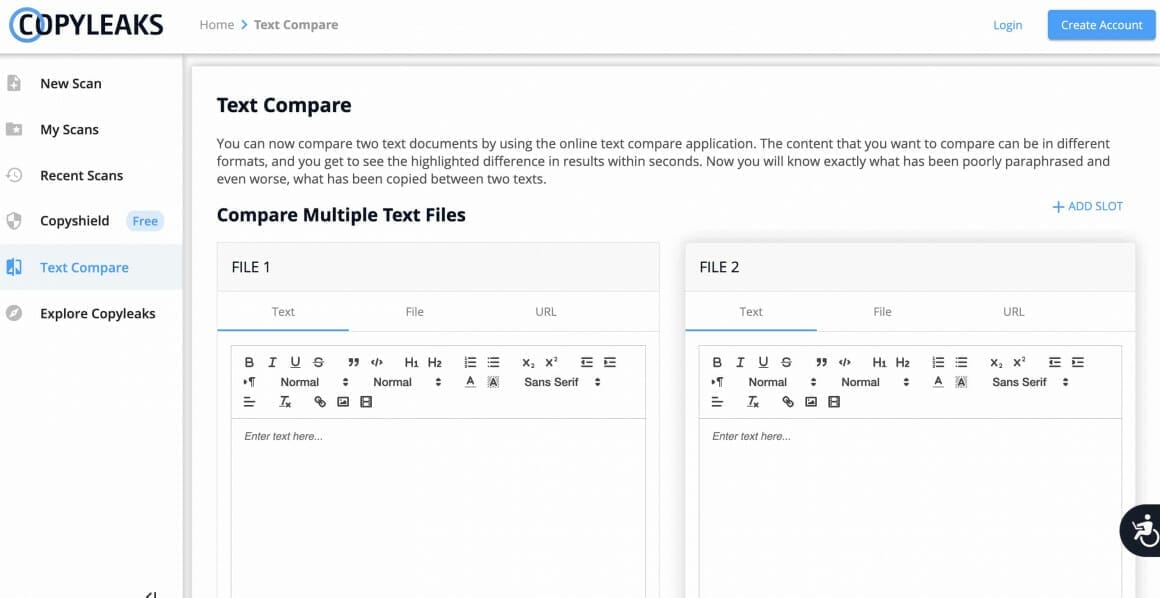1160x598 pixels.
Task: Insert video in File 1 editor
Action: point(365,402)
